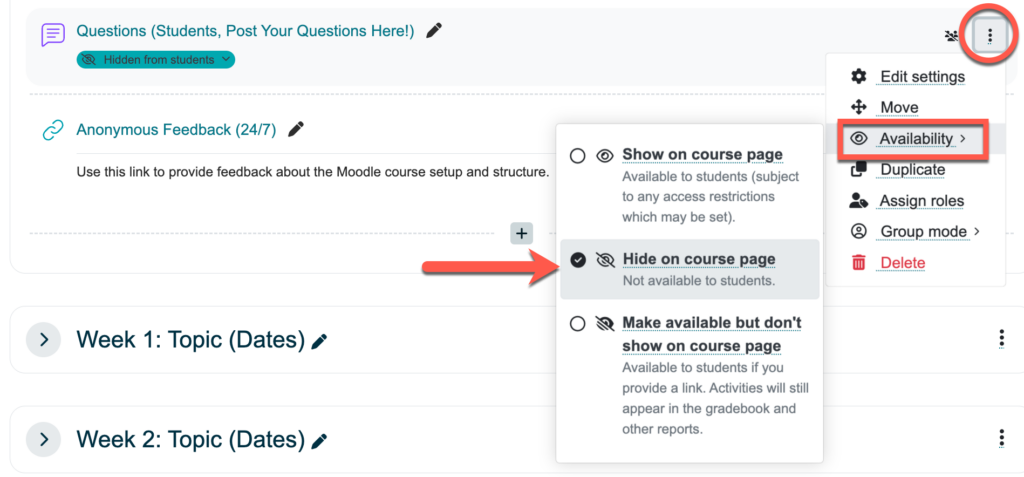The height and width of the screenshot is (477, 1024).
Task: Select Hide on course page radio option
Action: pyautogui.click(x=577, y=259)
